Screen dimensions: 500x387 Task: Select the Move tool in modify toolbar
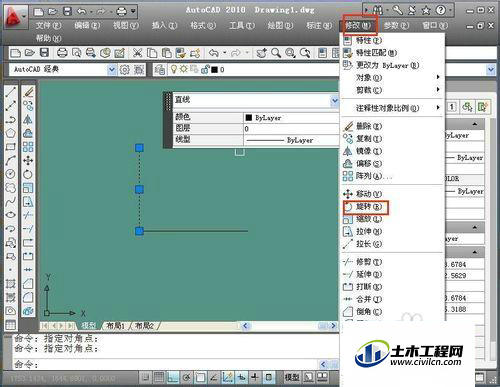click(x=28, y=160)
